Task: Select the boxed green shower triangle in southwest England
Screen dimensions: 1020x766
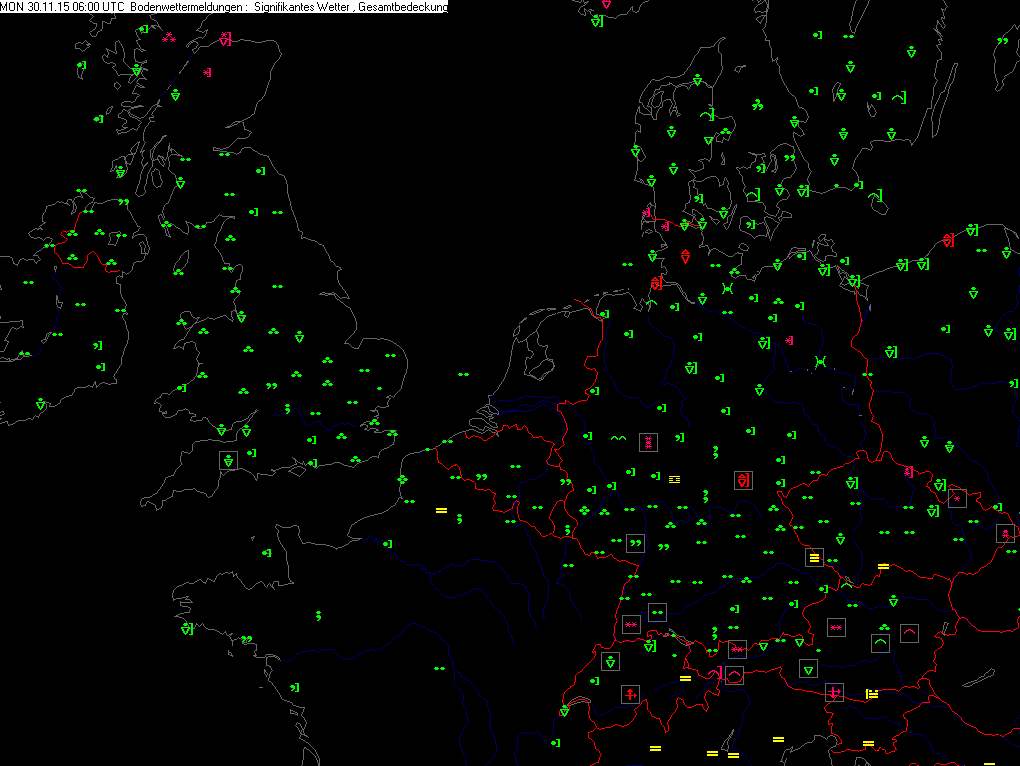Action: tap(229, 461)
